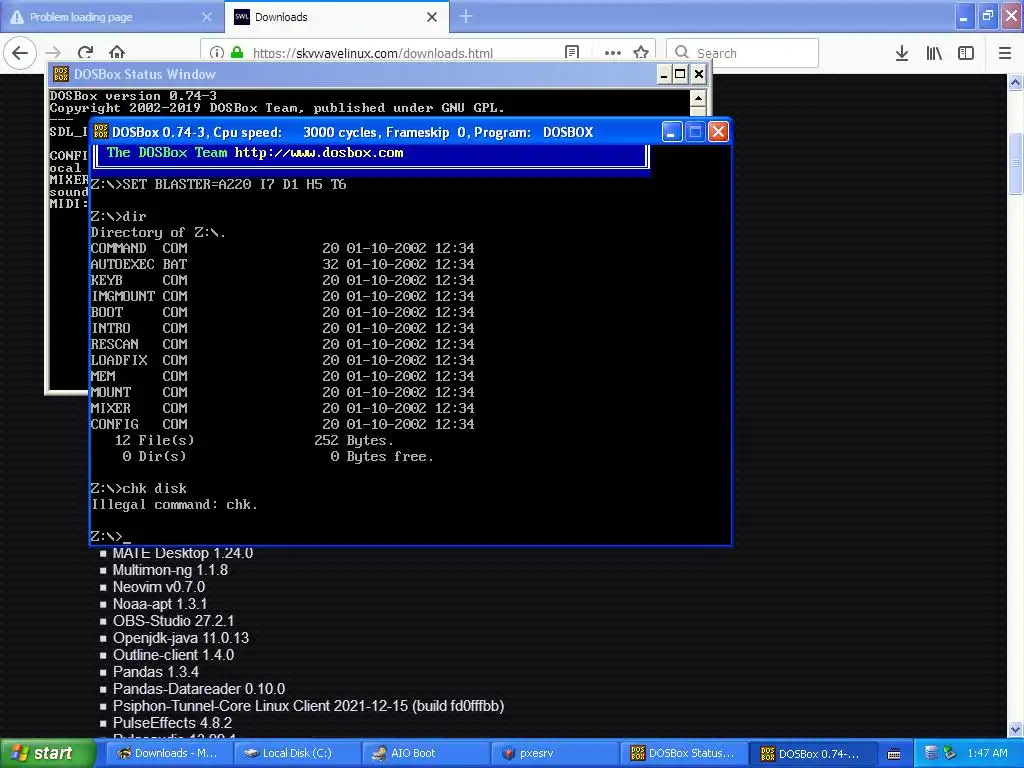Activate DOSBox Status taskbar button

pyautogui.click(x=682, y=753)
